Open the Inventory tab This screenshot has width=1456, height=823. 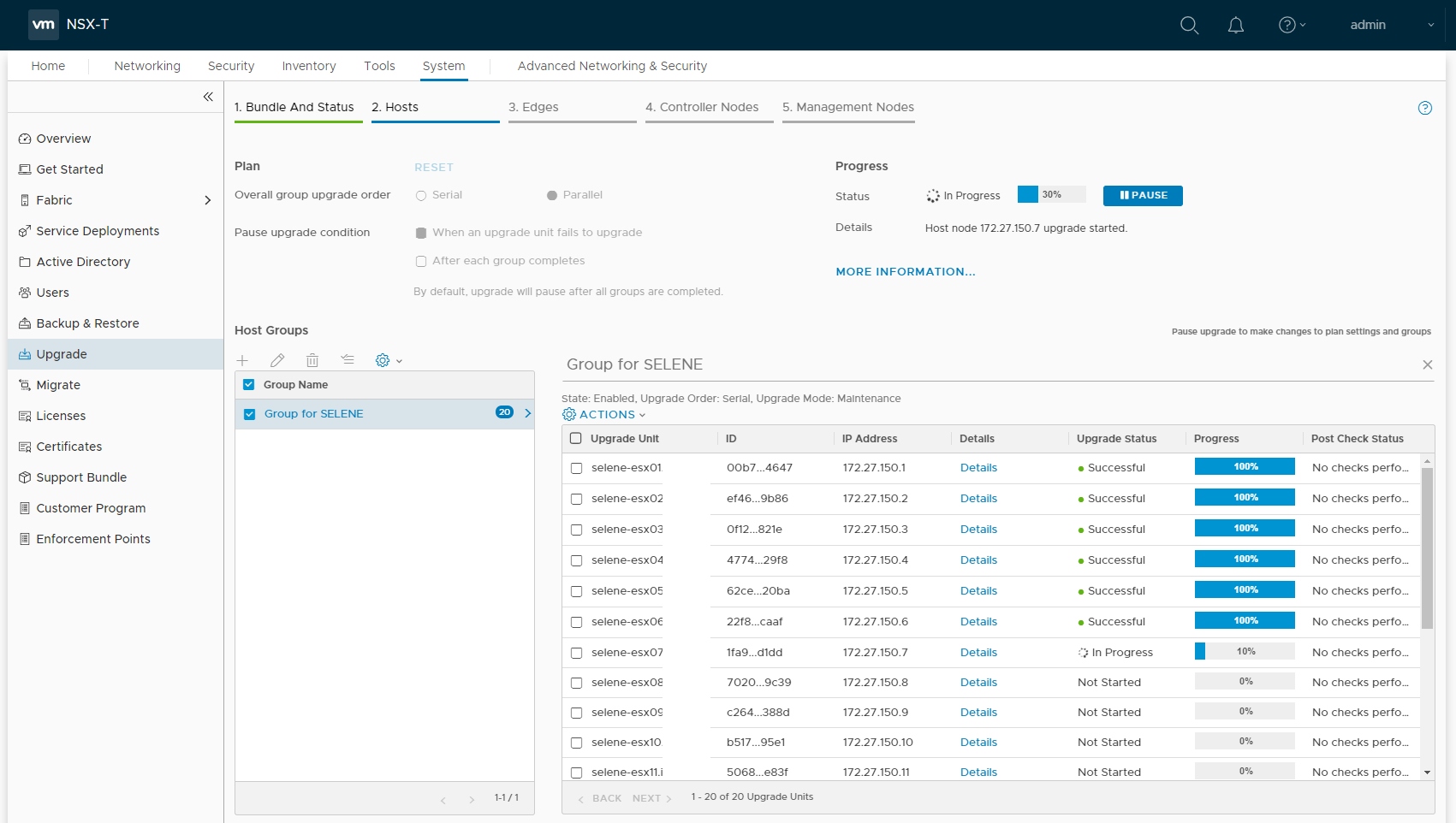[x=309, y=66]
